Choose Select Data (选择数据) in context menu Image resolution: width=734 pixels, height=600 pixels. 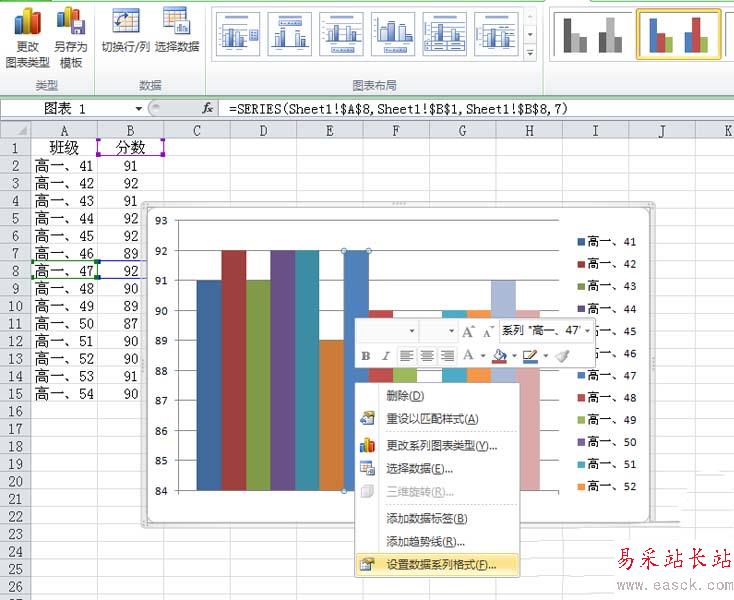437,468
